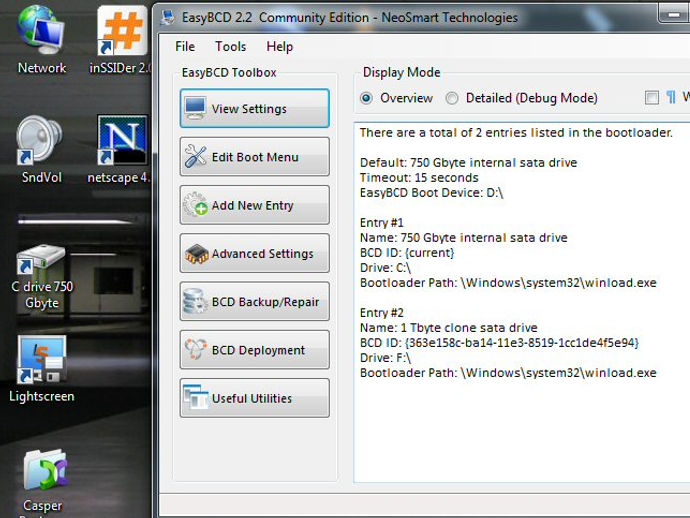
Task: Select the inSSIDer desktop shortcut icon
Action: click(122, 31)
